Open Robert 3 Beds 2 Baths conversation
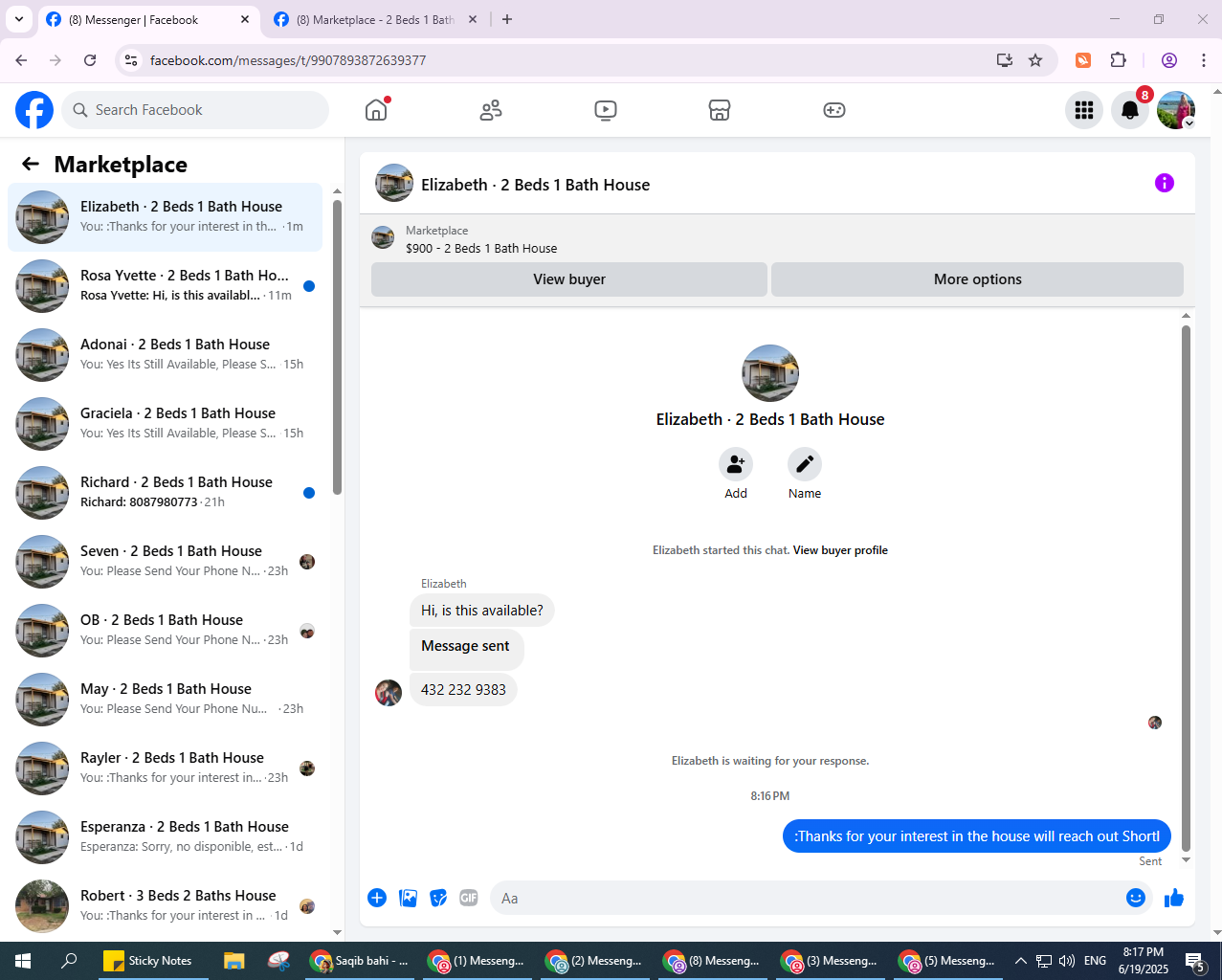Viewport: 1222px width, 980px height. click(166, 906)
